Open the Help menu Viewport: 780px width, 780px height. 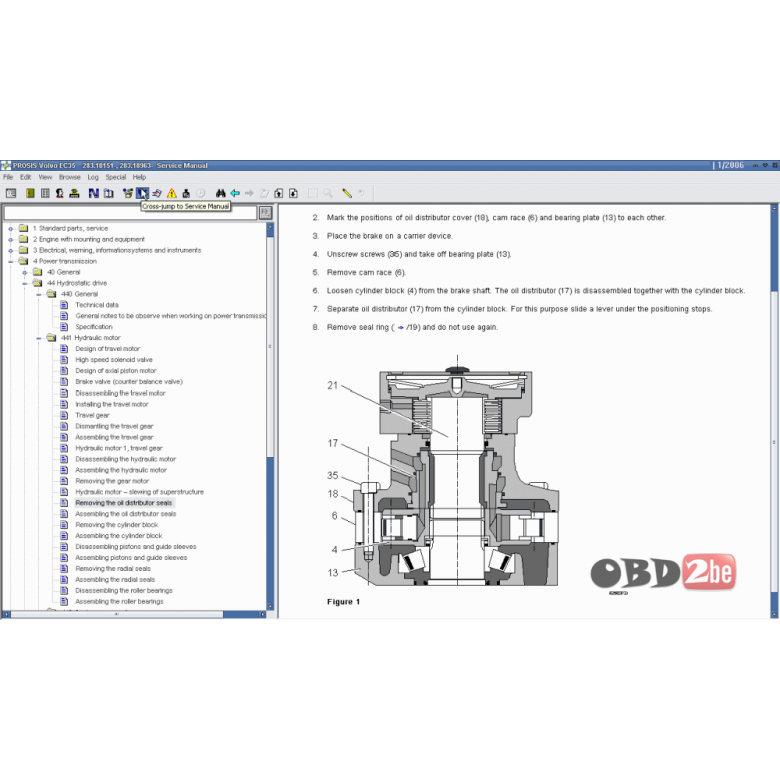[x=139, y=177]
